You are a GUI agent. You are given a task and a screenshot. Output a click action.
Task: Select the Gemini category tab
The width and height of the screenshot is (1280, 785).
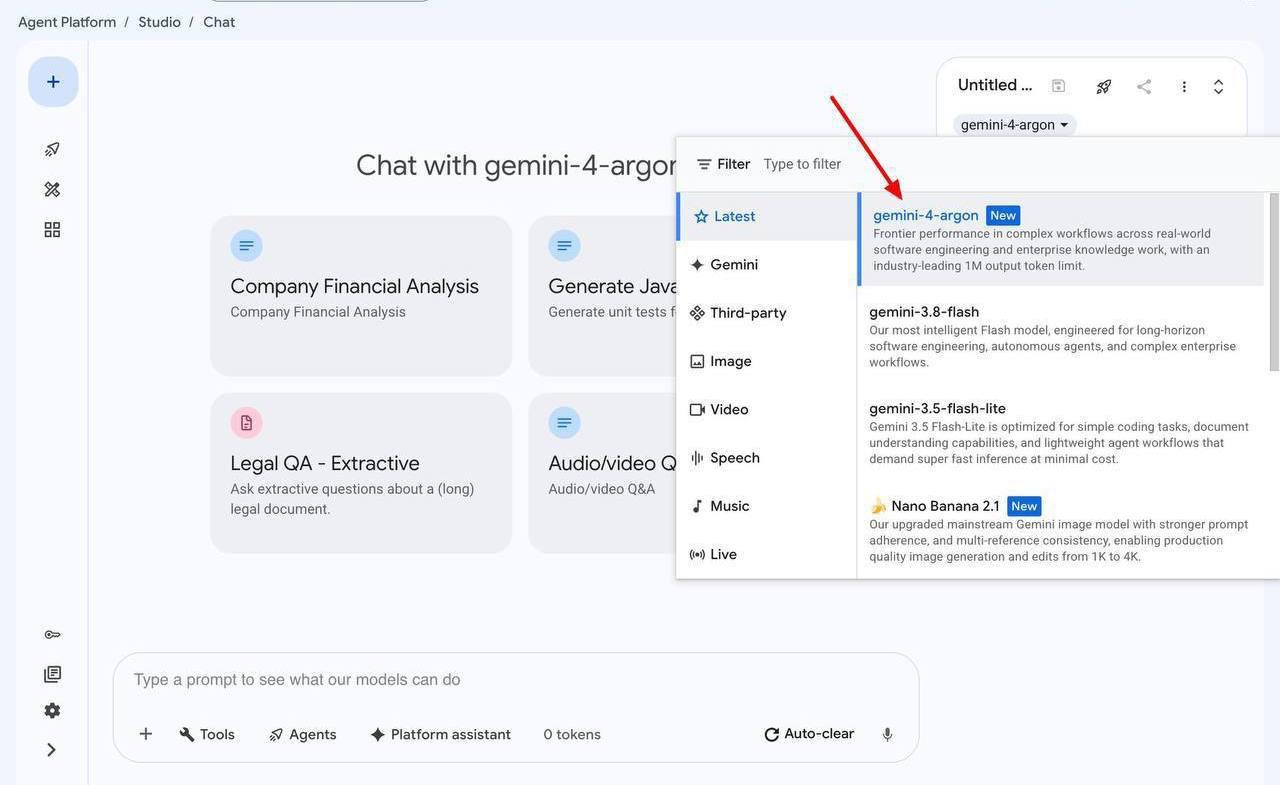(x=767, y=265)
